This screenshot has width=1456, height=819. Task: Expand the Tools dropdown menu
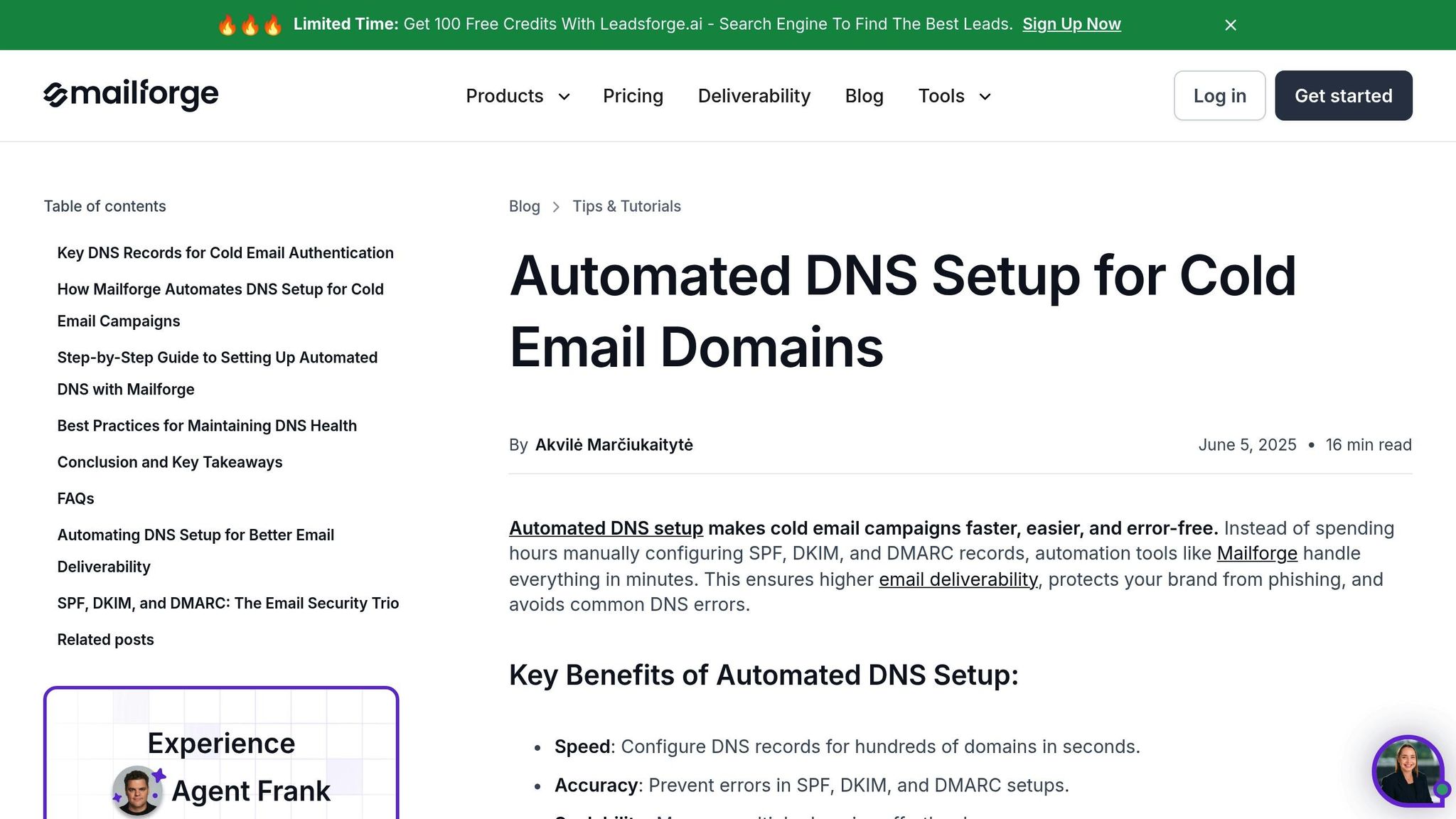pos(954,96)
